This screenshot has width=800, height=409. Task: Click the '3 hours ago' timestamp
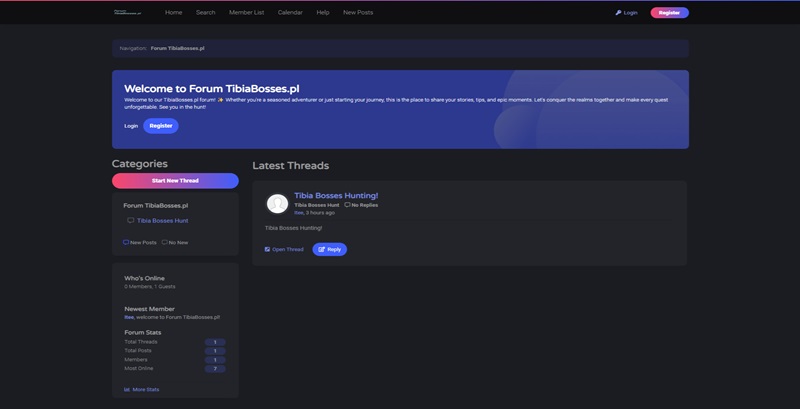click(320, 213)
